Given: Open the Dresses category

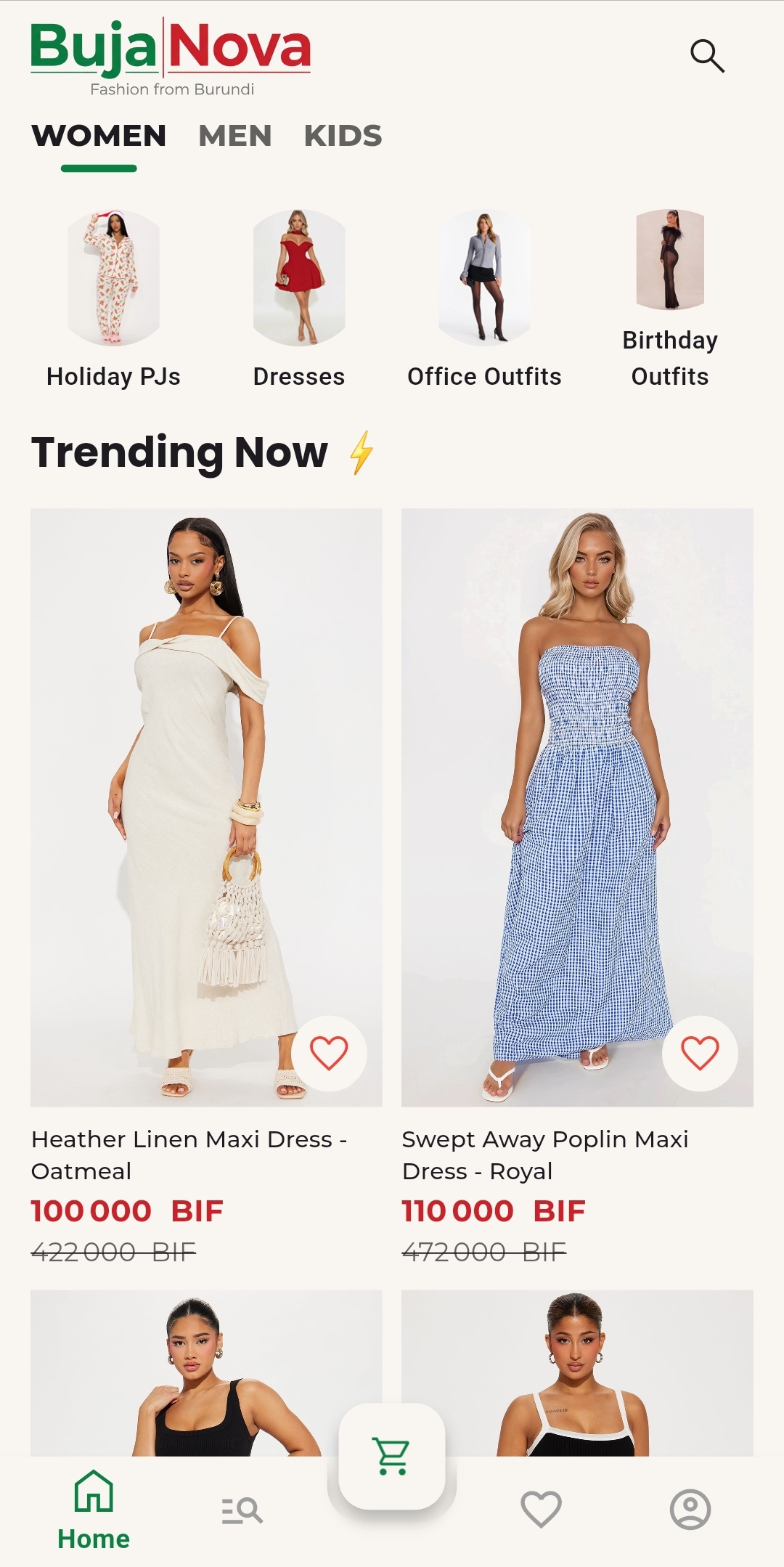Looking at the screenshot, I should click(x=299, y=299).
